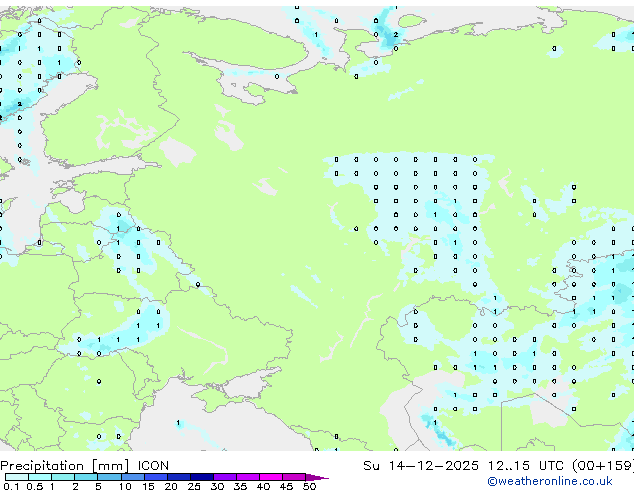Click the "20" legend scale label
634x490 pixels.
point(171,486)
